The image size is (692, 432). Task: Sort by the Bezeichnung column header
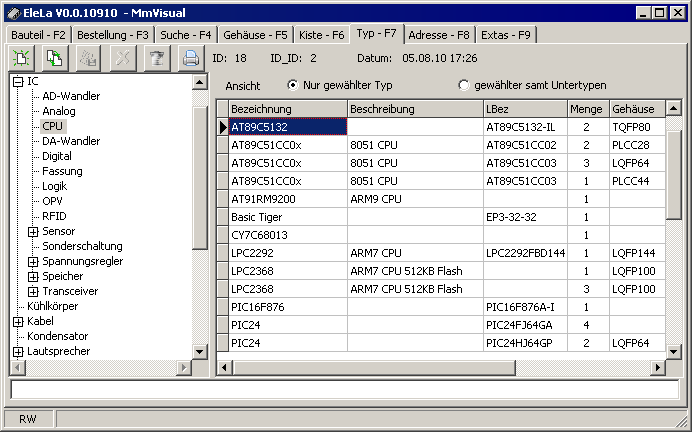[x=285, y=108]
